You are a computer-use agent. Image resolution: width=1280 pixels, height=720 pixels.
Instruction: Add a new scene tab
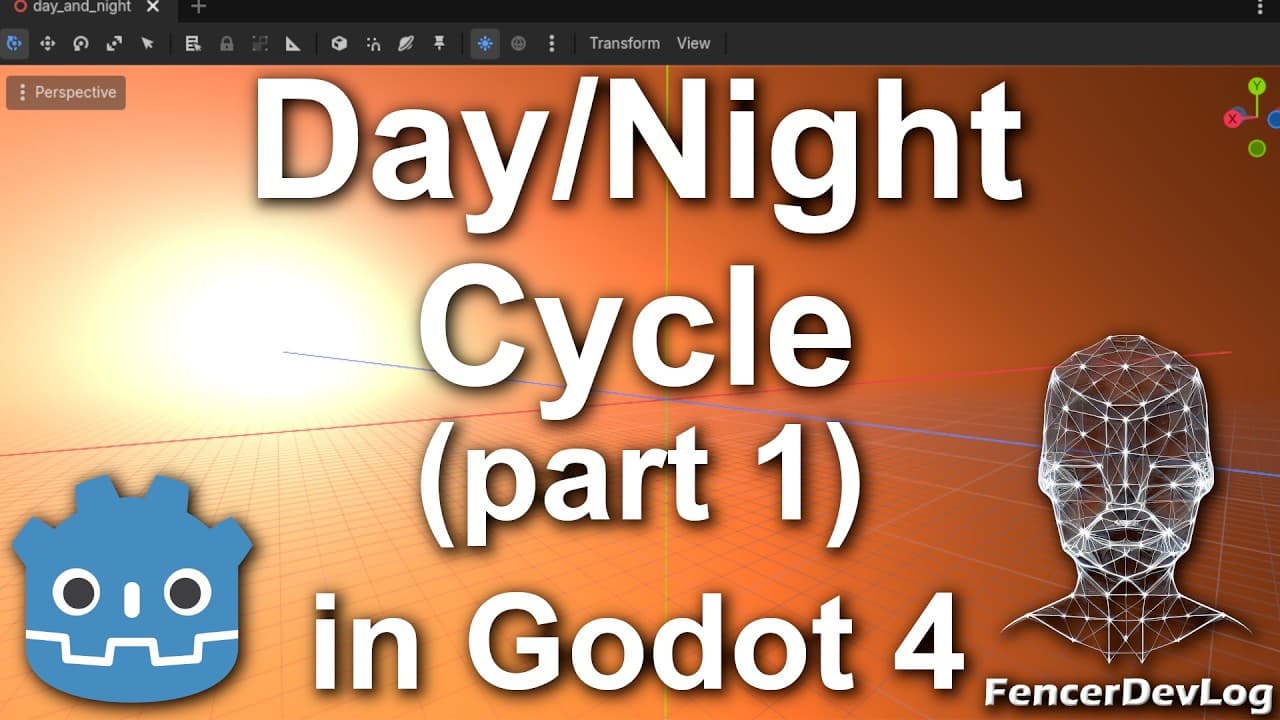[x=198, y=7]
